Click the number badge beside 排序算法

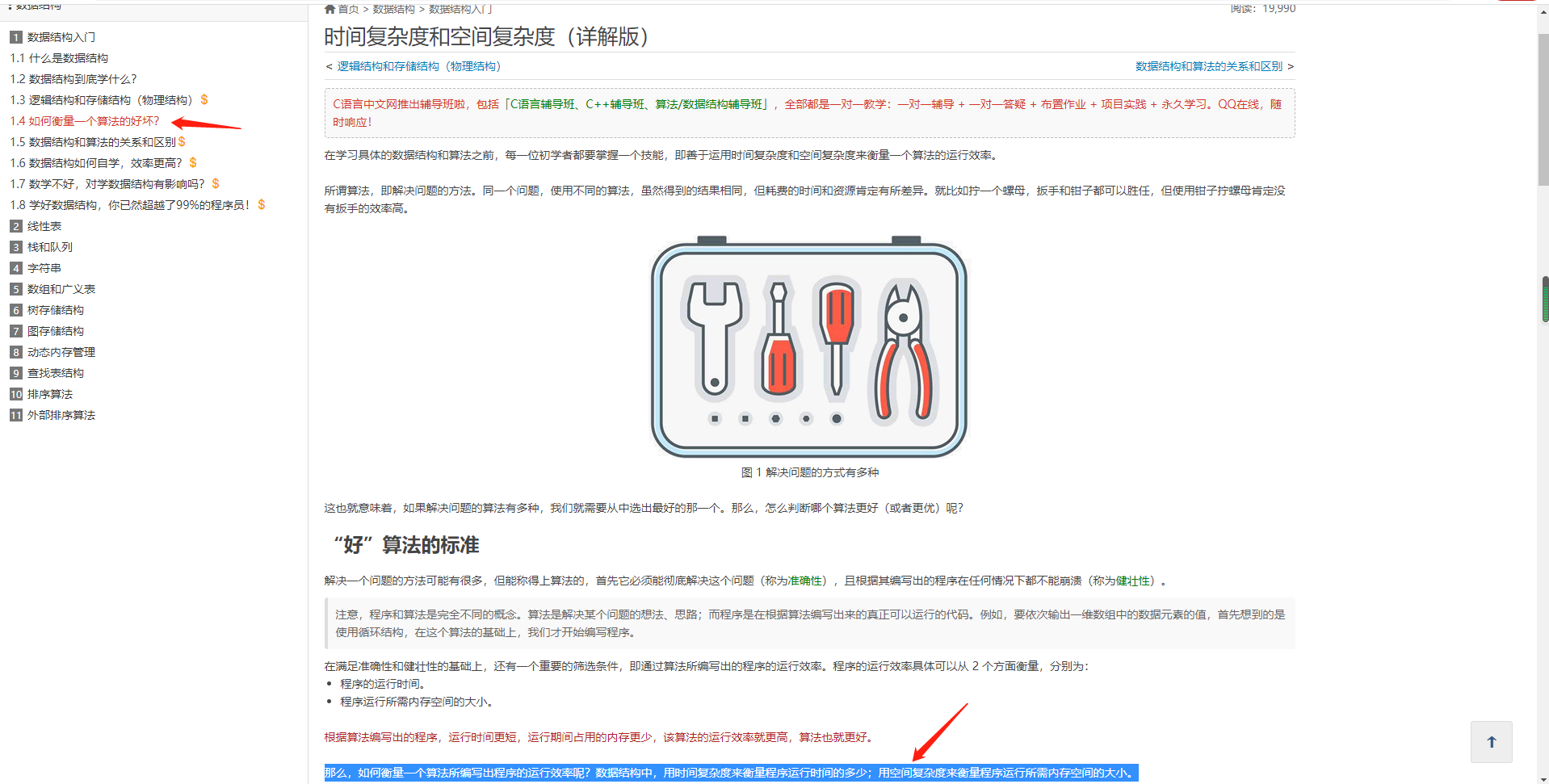tap(15, 394)
